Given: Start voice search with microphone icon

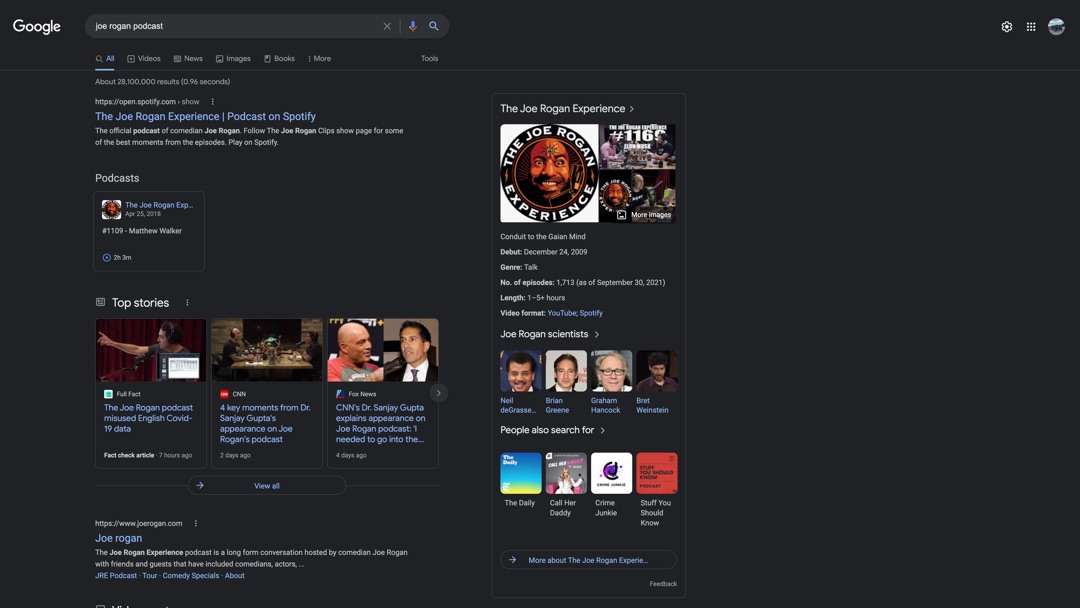Looking at the screenshot, I should point(413,26).
